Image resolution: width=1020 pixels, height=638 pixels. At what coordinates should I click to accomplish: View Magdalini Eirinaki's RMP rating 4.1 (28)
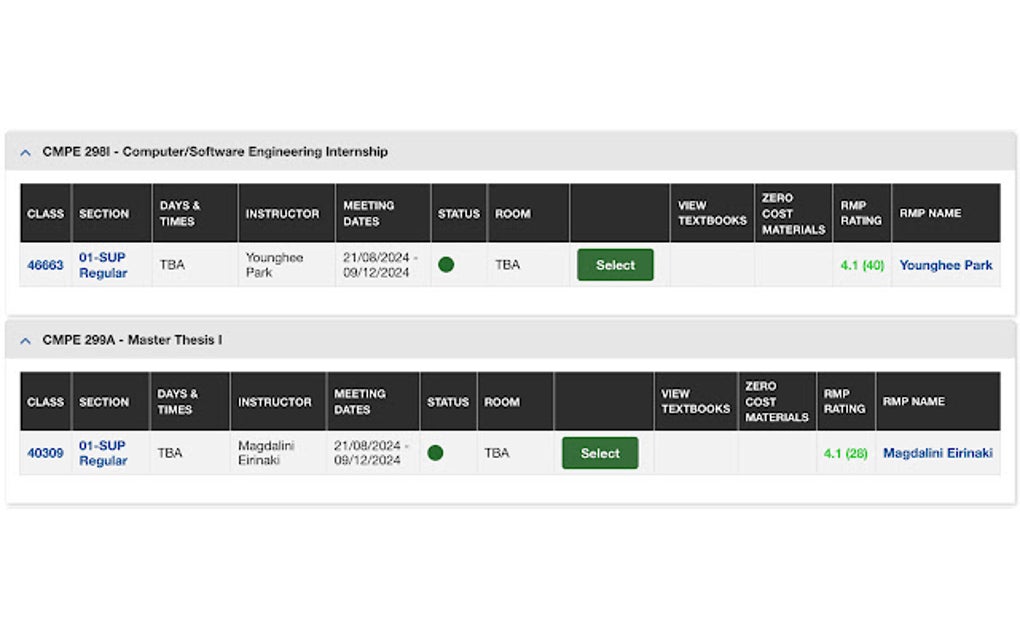[x=845, y=453]
